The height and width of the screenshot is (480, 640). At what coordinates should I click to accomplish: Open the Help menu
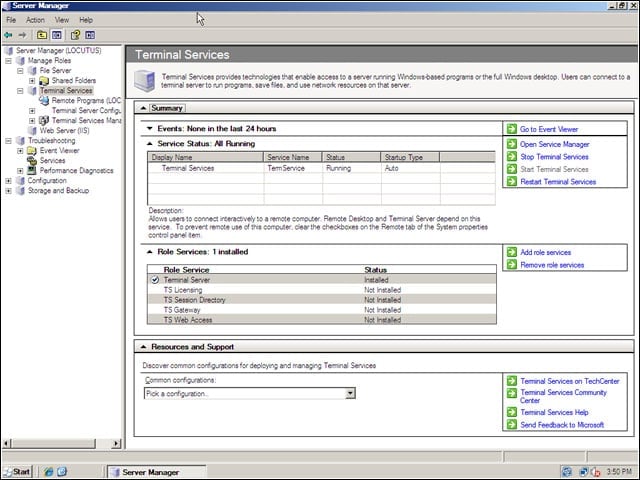pyautogui.click(x=86, y=20)
